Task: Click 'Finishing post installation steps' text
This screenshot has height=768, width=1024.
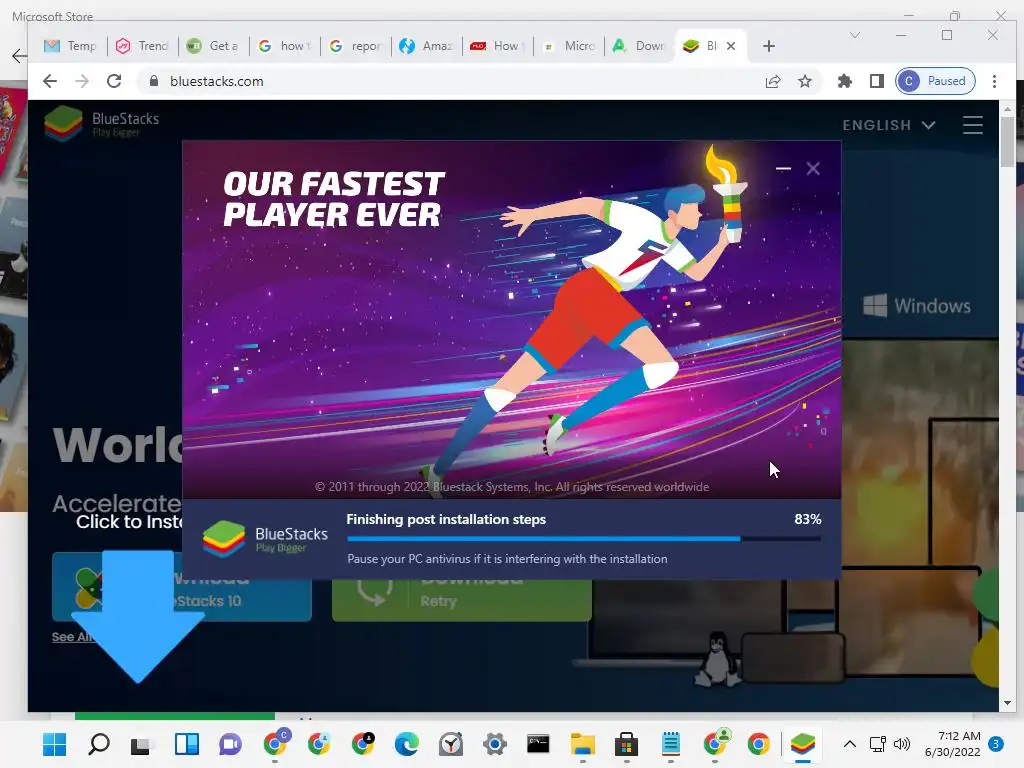Action: point(446,519)
